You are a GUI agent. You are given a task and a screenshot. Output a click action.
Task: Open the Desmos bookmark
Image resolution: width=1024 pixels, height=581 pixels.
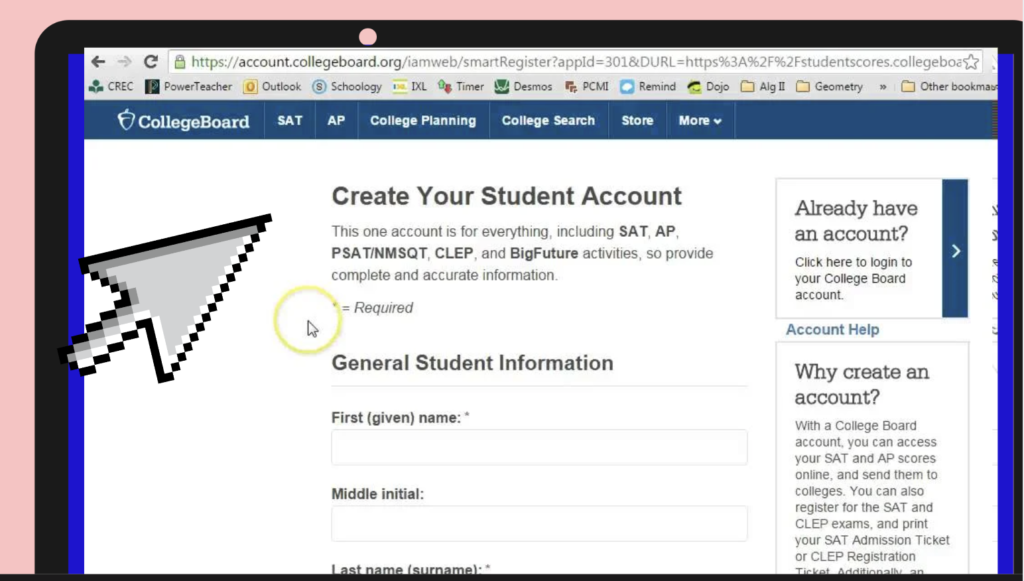(523, 86)
